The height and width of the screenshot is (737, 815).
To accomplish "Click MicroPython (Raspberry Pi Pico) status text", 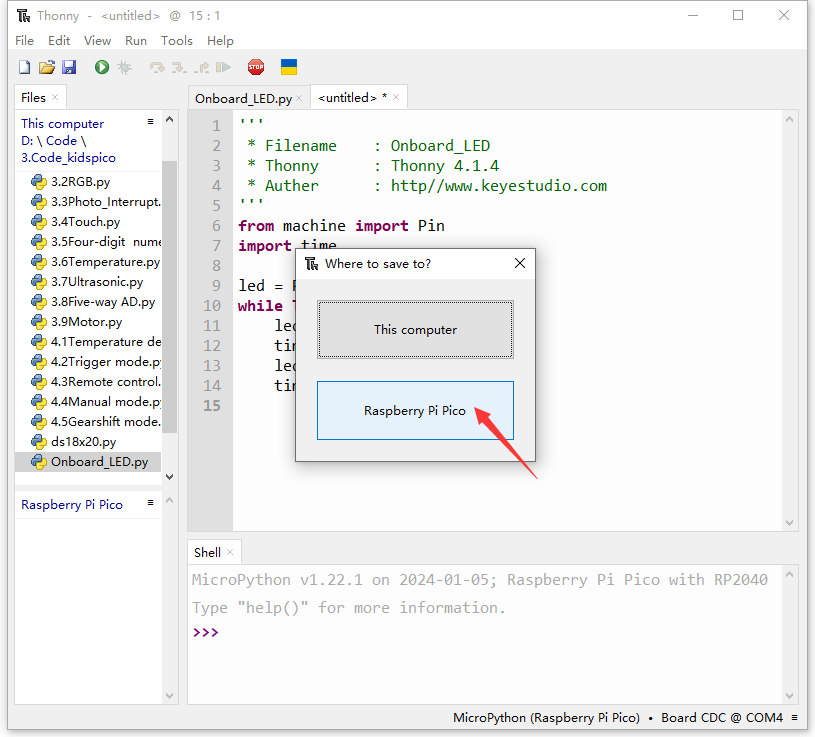I will pos(546,718).
